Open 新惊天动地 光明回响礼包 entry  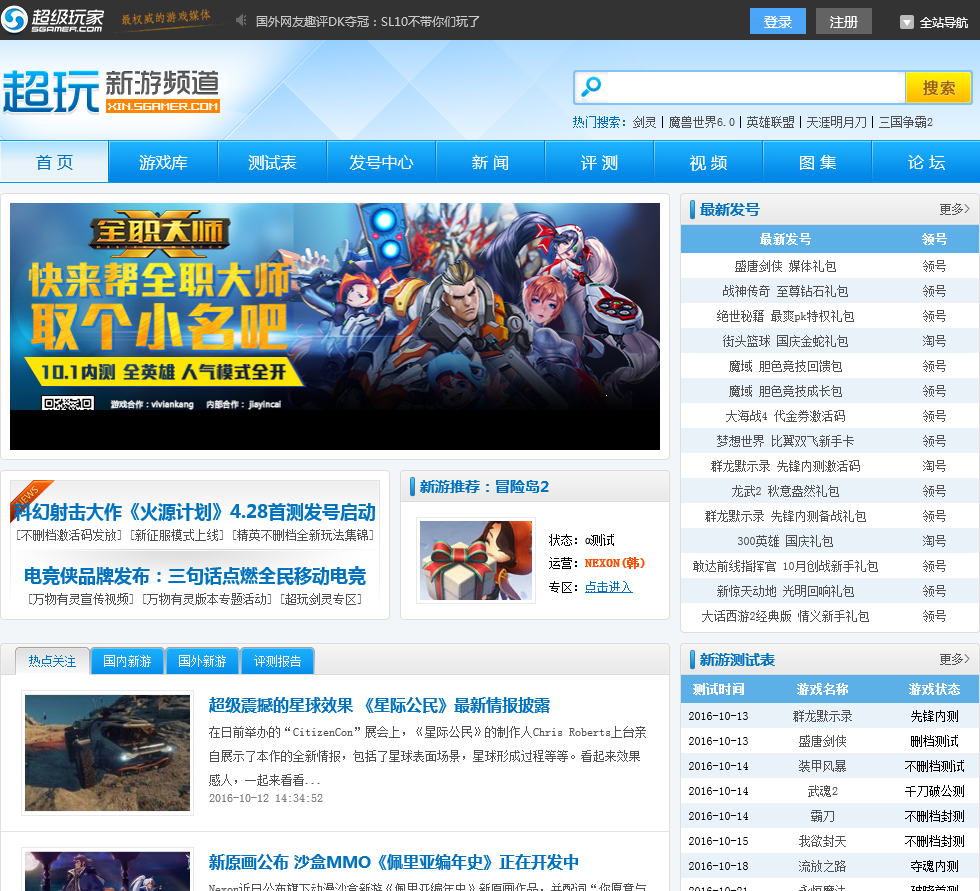click(x=785, y=591)
